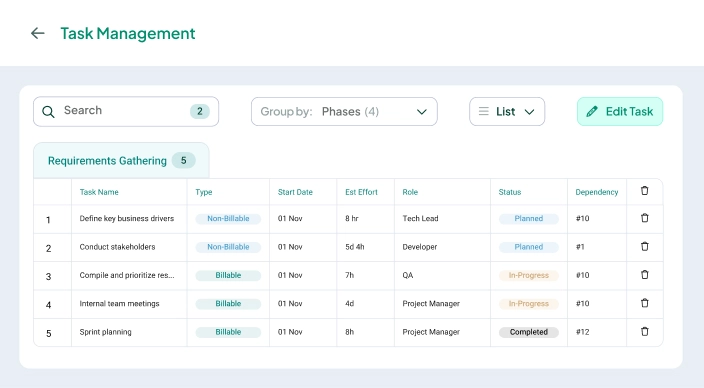Click the search magnifier icon
The height and width of the screenshot is (388, 704).
(48, 111)
